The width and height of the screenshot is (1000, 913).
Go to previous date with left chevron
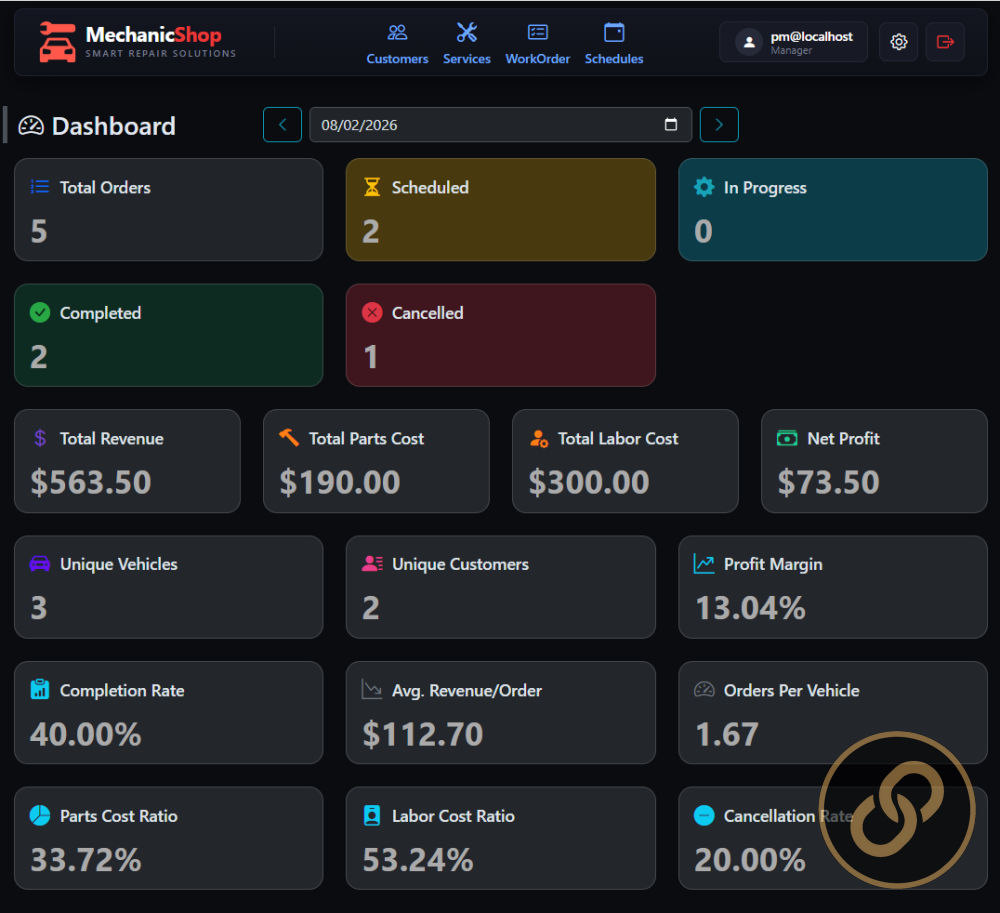coord(283,124)
